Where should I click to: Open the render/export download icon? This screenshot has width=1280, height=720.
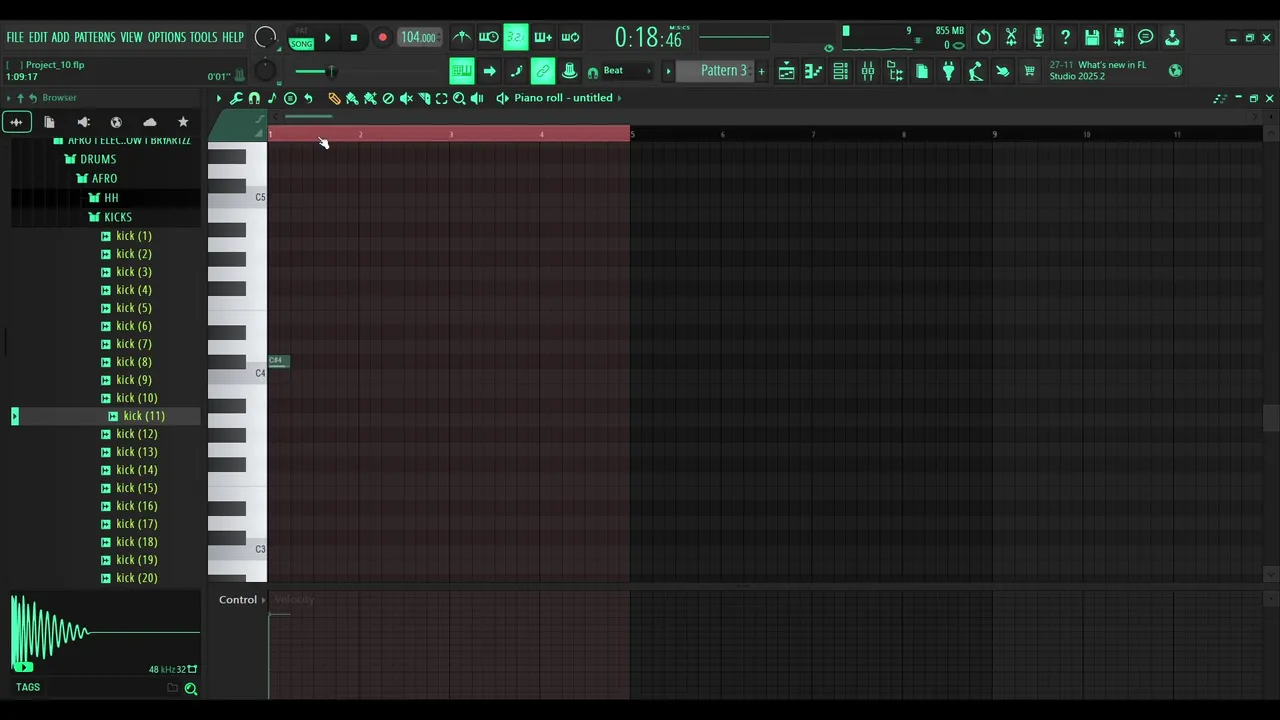click(1172, 37)
